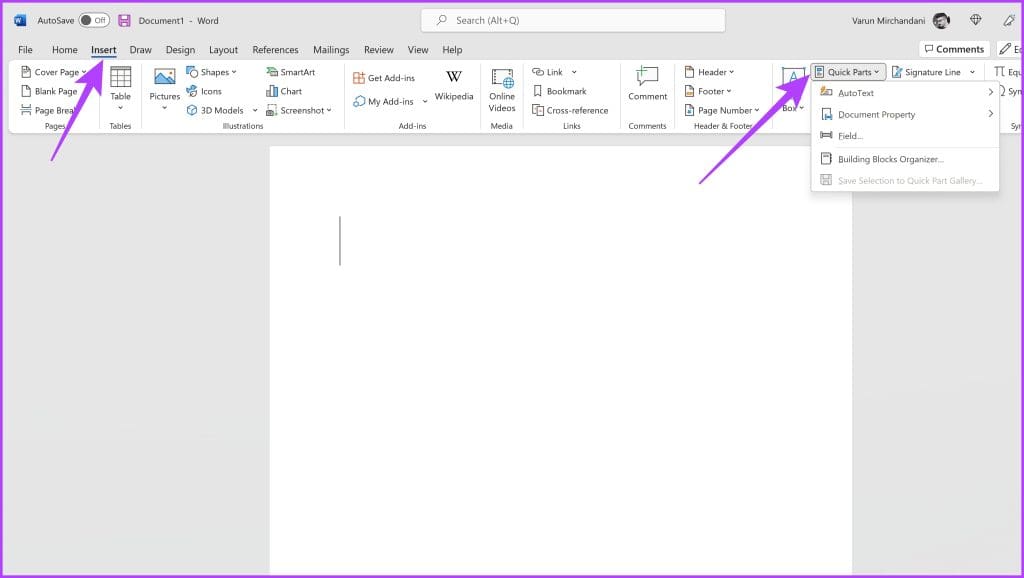The width and height of the screenshot is (1024, 578).
Task: Switch to the Home tab
Action: click(x=65, y=50)
